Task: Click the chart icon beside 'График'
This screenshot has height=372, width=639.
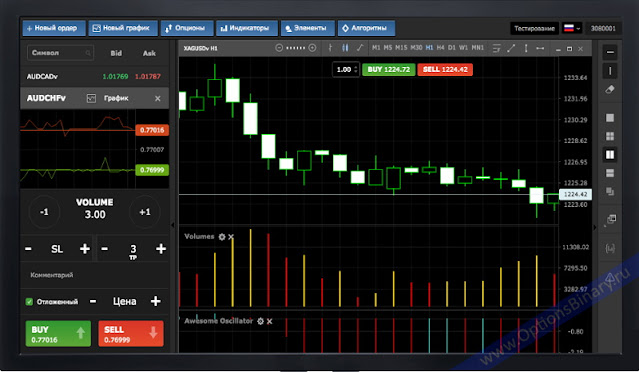Action: [91, 98]
